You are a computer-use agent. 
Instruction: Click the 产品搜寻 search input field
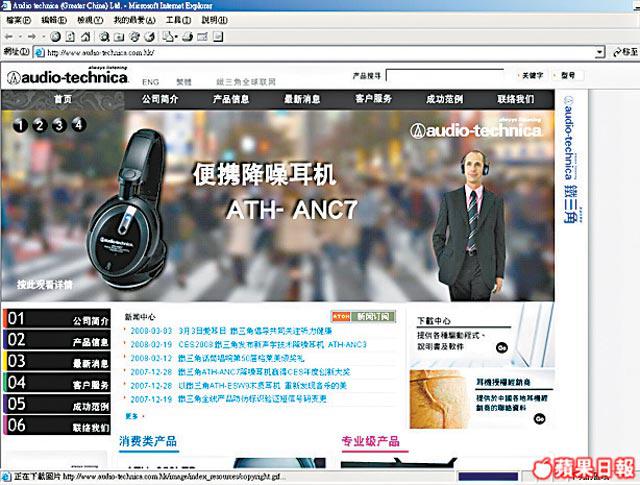445,76
